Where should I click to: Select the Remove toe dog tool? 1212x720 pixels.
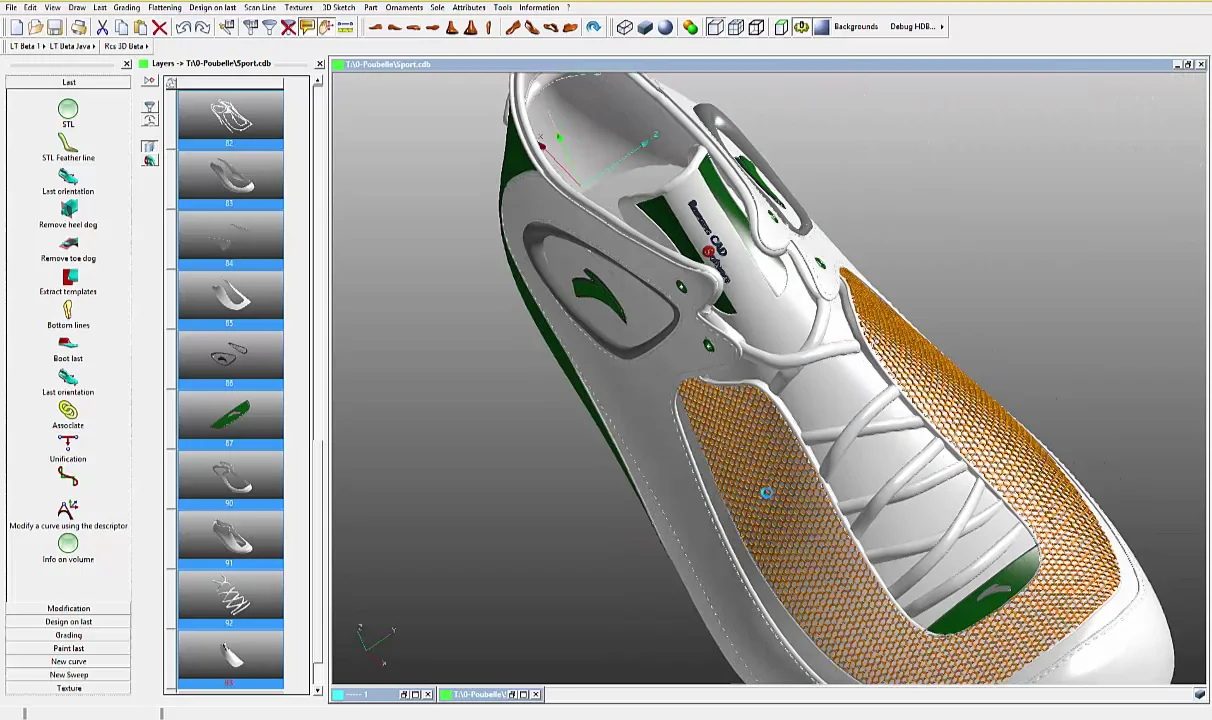[x=68, y=248]
